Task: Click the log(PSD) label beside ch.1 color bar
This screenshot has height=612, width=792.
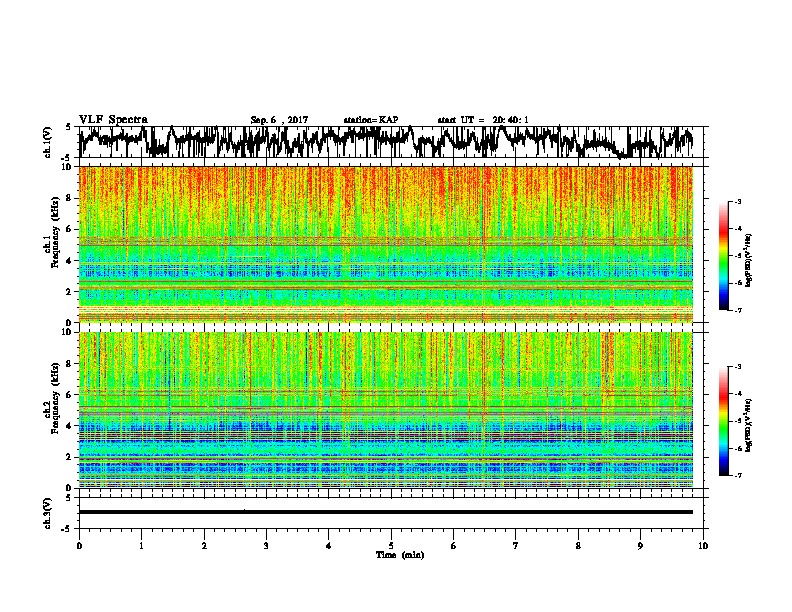Action: pyautogui.click(x=749, y=260)
